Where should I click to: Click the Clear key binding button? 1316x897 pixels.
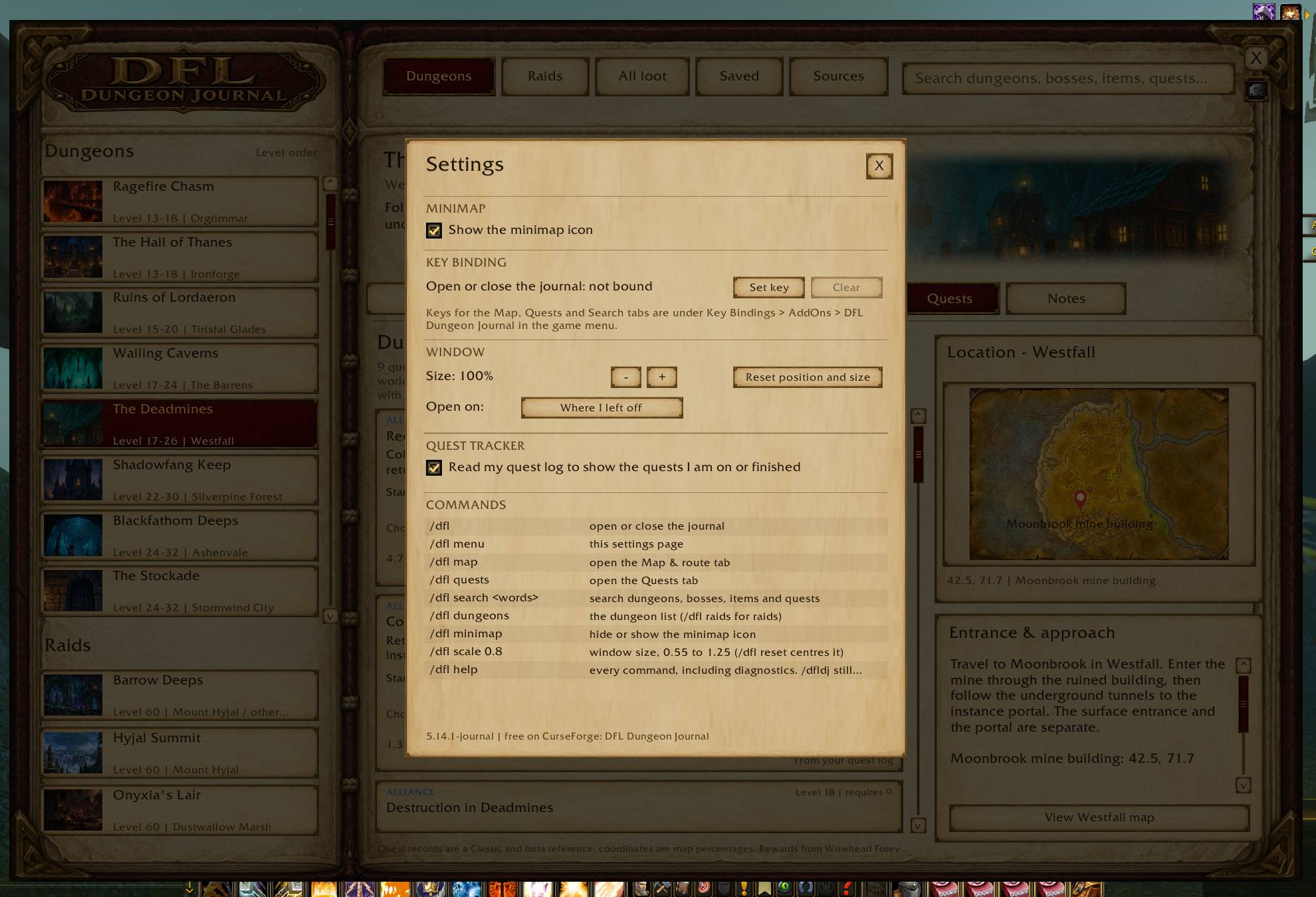point(846,287)
